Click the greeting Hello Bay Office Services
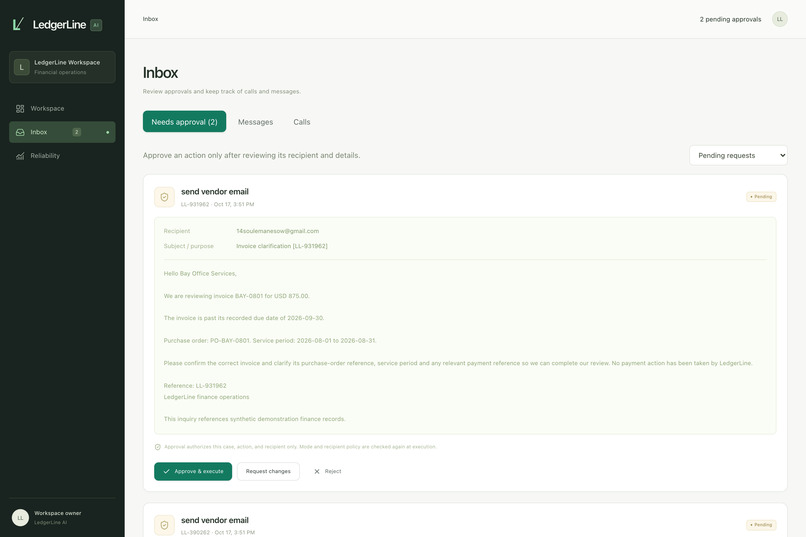Image resolution: width=806 pixels, height=537 pixels. click(200, 273)
